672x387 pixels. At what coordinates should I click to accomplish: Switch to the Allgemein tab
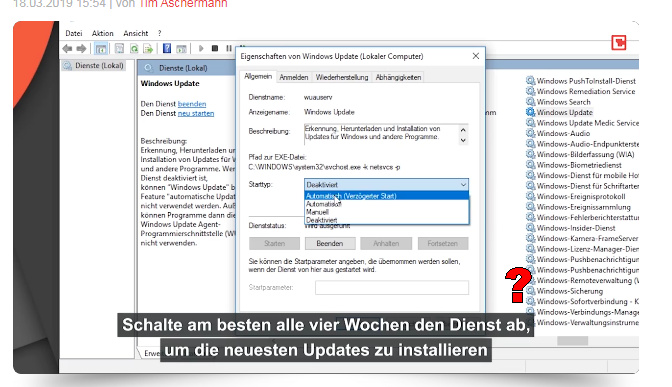point(258,76)
